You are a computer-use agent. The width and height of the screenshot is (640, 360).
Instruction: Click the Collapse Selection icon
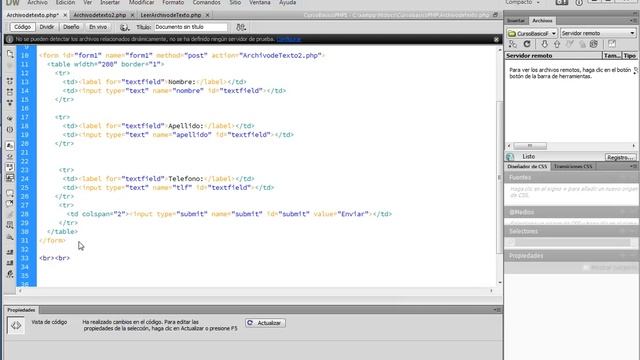tap(10, 92)
